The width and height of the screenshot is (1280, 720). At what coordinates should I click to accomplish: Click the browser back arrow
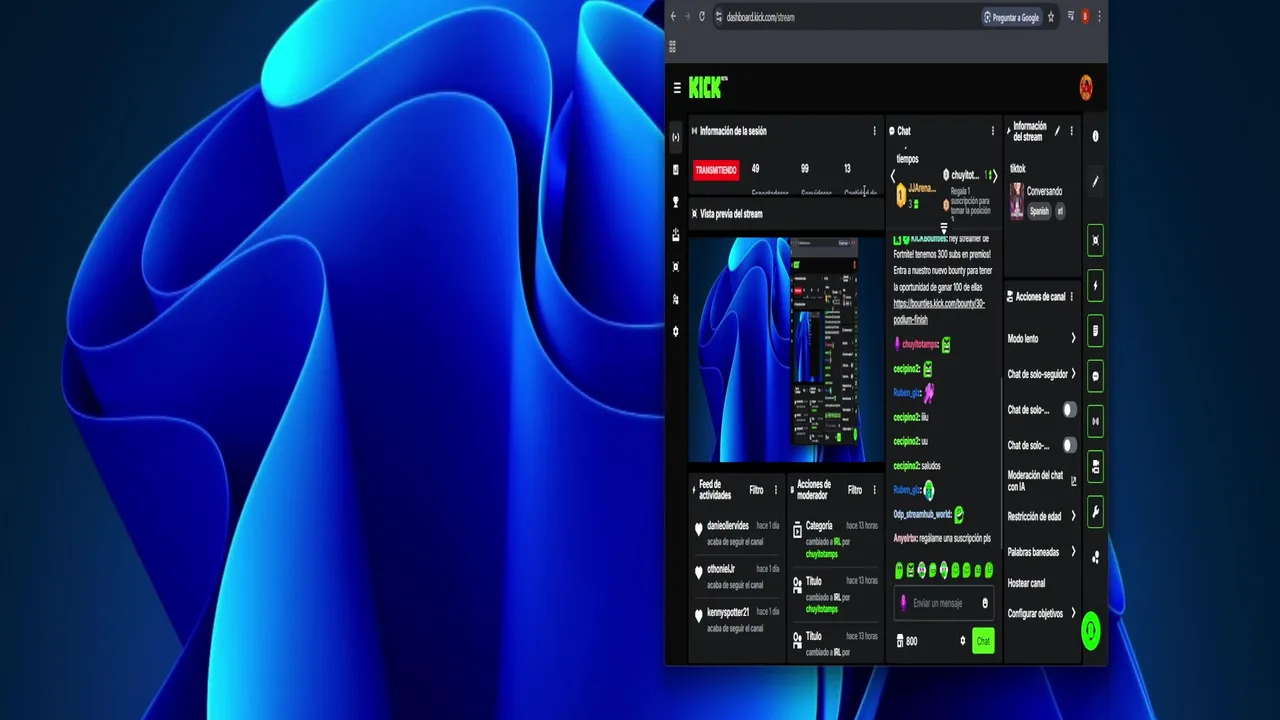coord(673,17)
